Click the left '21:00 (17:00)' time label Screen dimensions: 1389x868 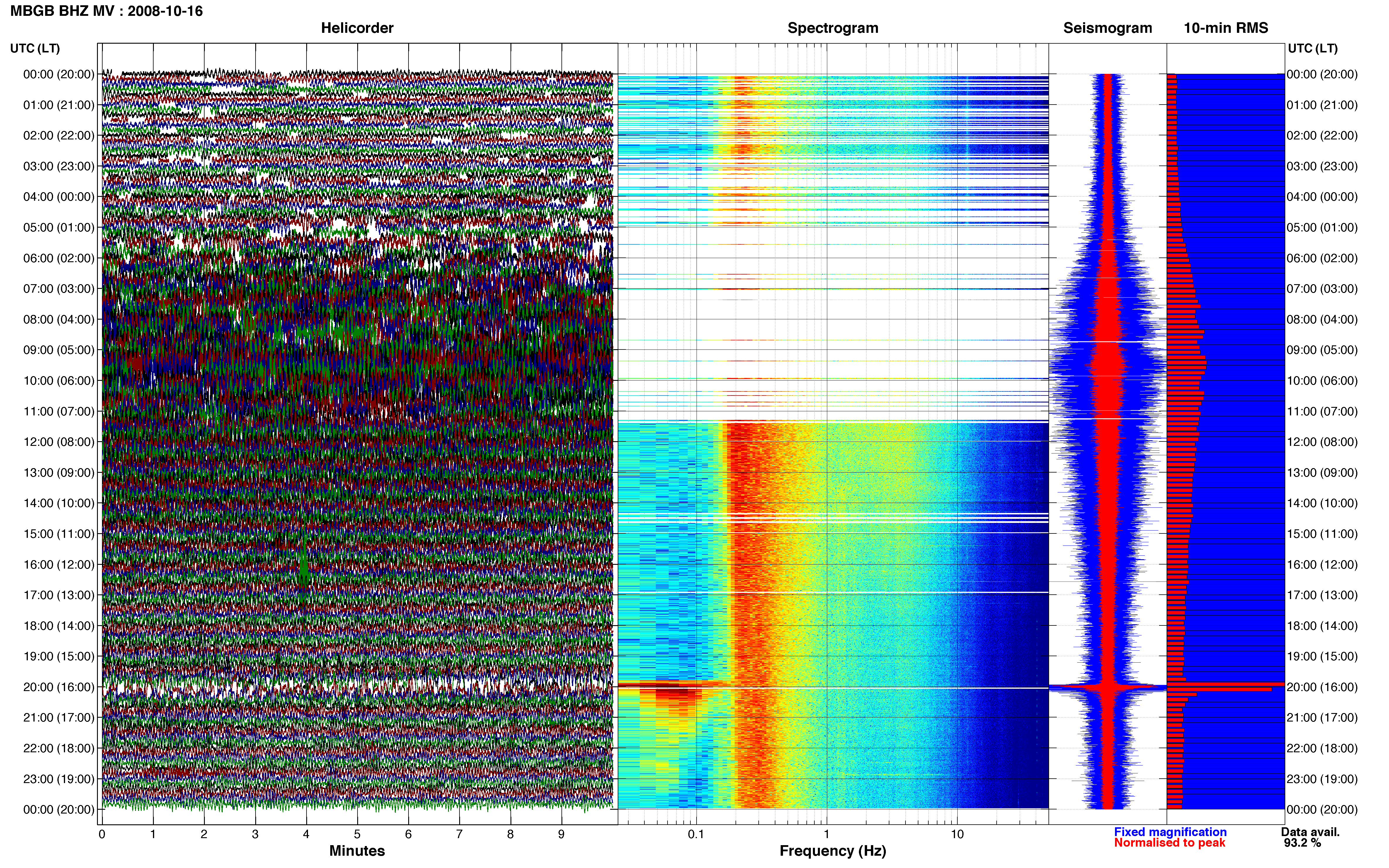pyautogui.click(x=59, y=718)
